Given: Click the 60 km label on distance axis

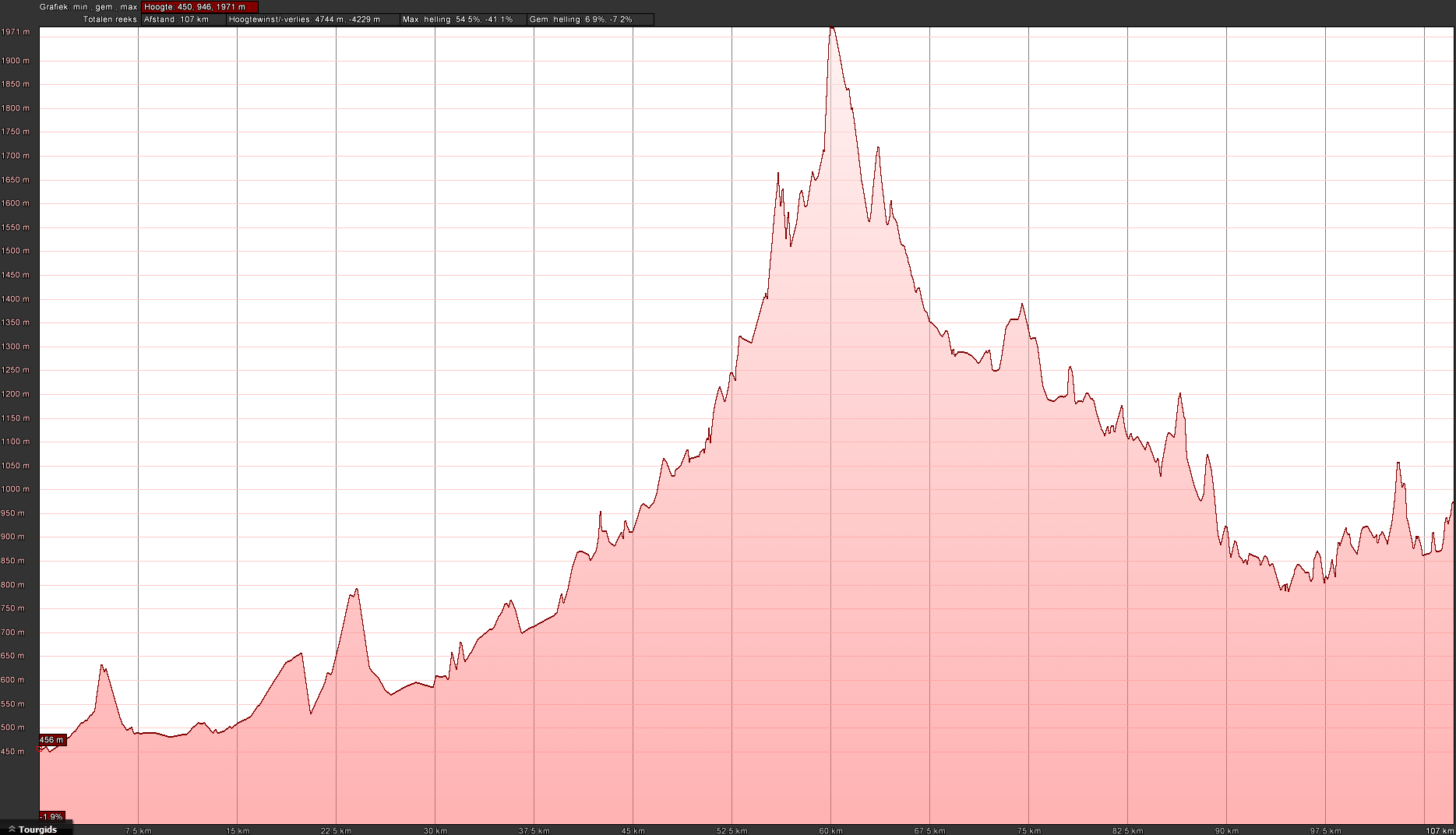Looking at the screenshot, I should pyautogui.click(x=830, y=830).
